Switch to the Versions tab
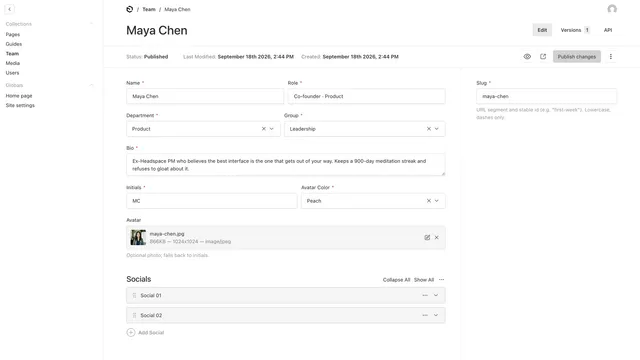Viewport: 640px width, 360px height. click(575, 30)
